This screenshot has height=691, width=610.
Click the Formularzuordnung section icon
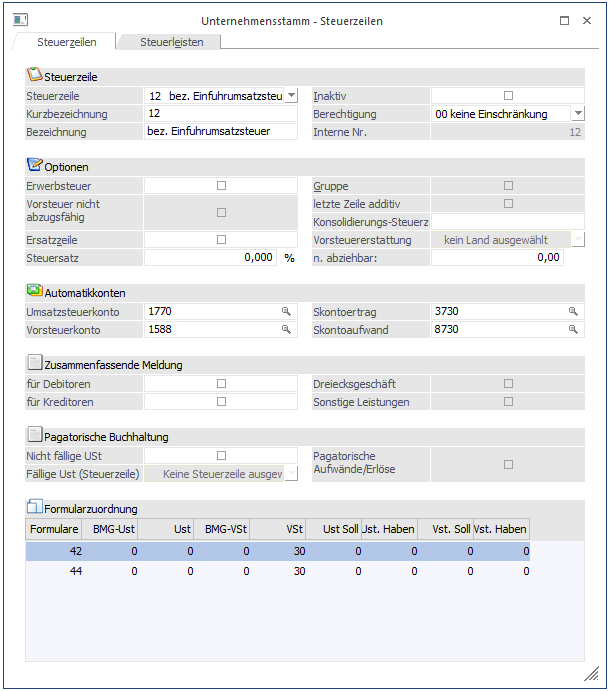pos(35,507)
